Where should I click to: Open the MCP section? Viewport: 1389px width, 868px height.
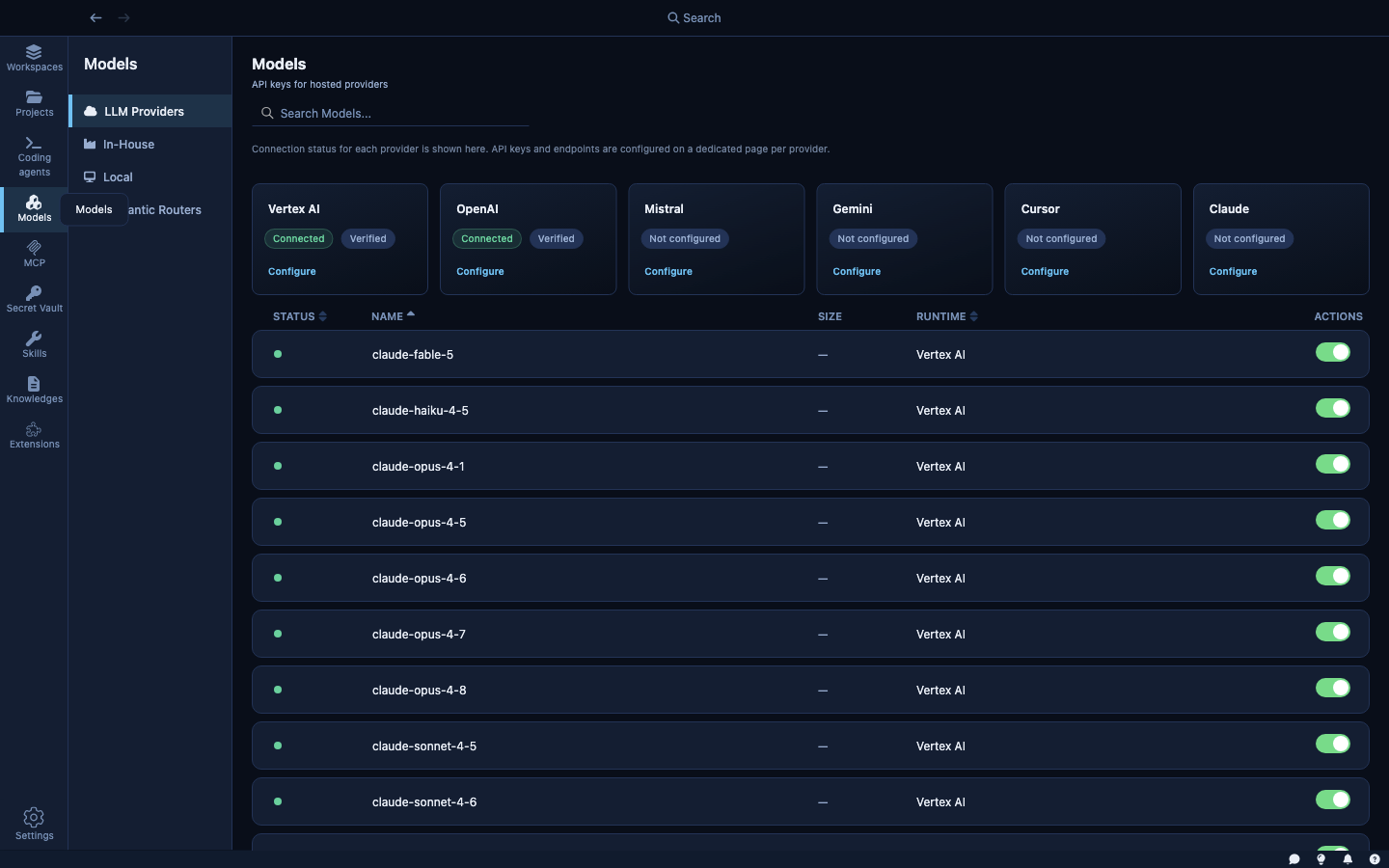click(x=34, y=254)
